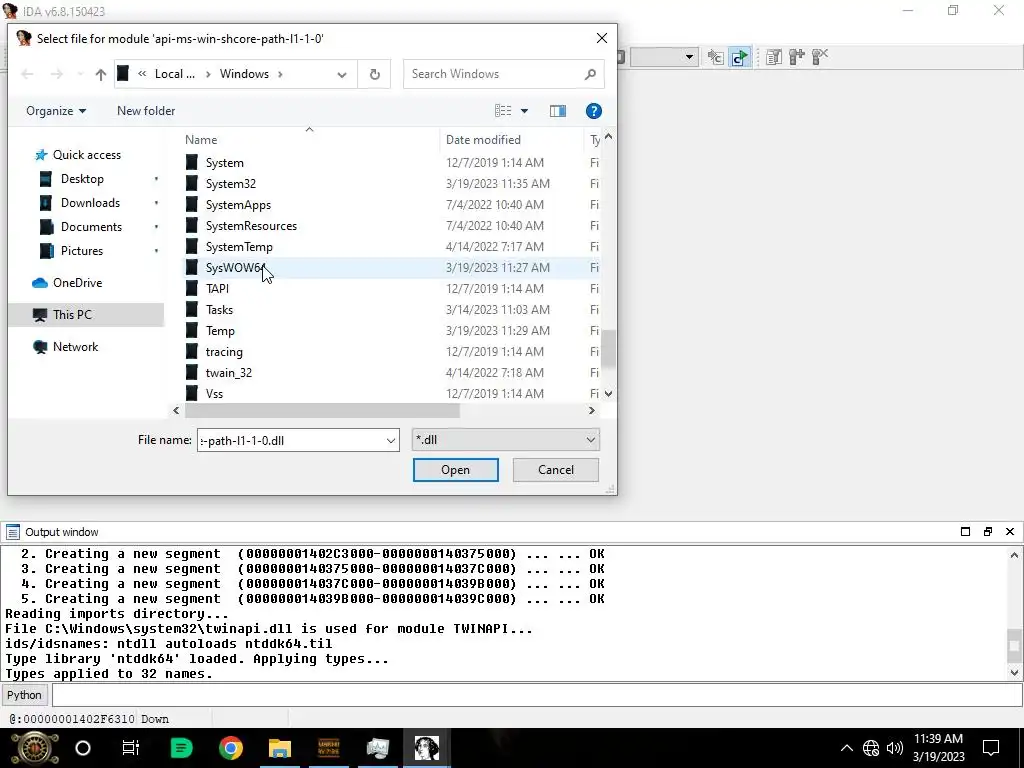This screenshot has width=1024, height=768.
Task: Click the New folder button
Action: point(146,111)
